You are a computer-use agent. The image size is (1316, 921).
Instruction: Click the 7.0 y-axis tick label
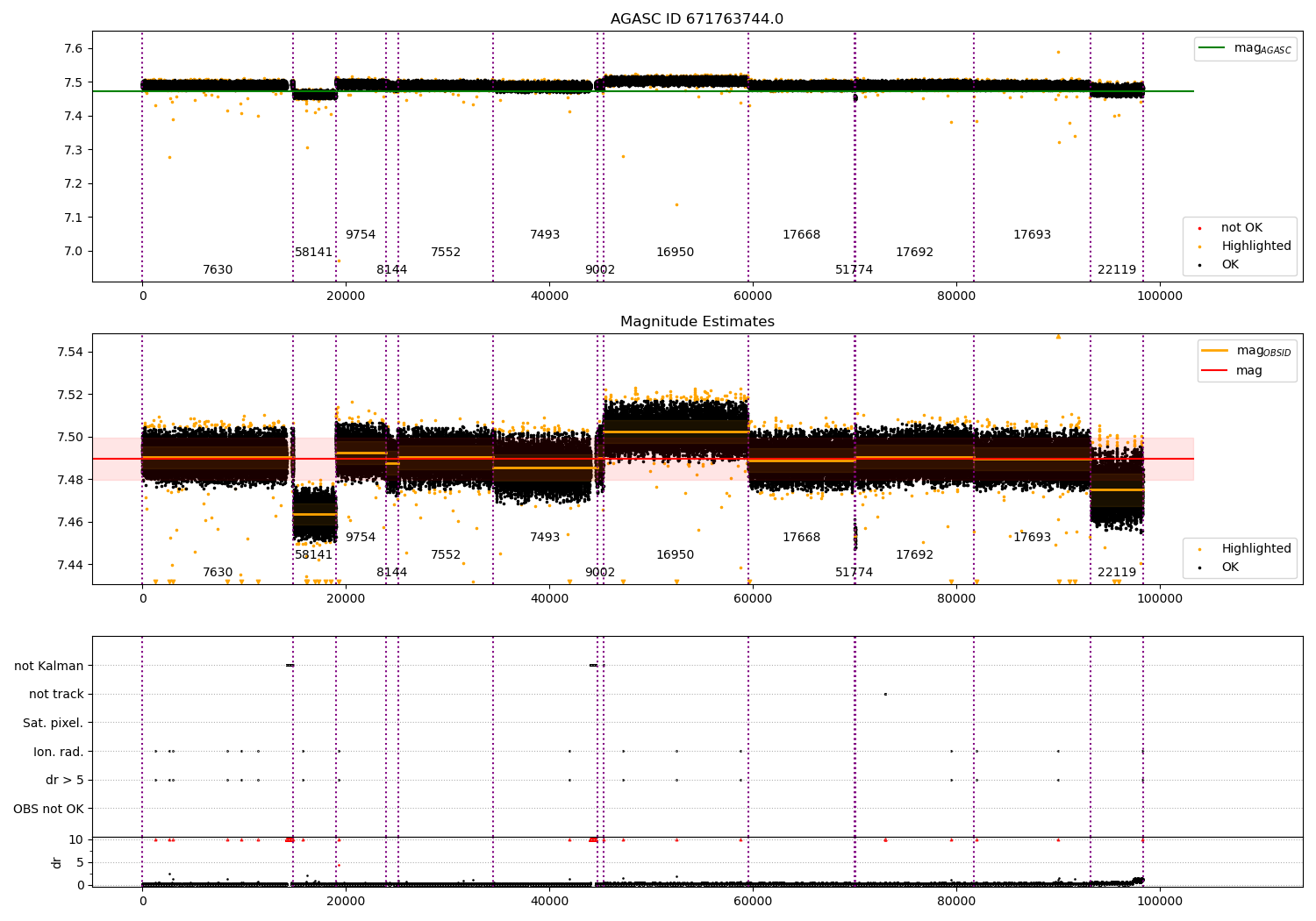tap(74, 252)
